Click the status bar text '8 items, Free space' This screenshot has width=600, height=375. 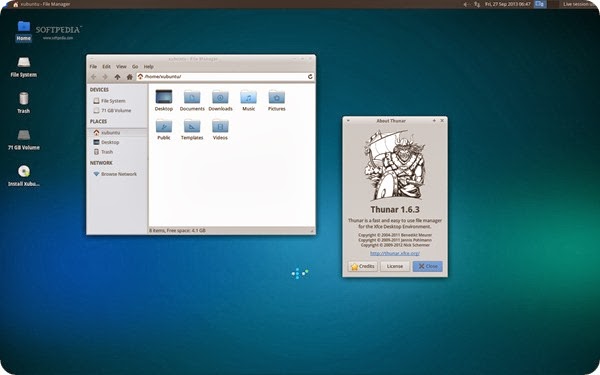pos(178,230)
